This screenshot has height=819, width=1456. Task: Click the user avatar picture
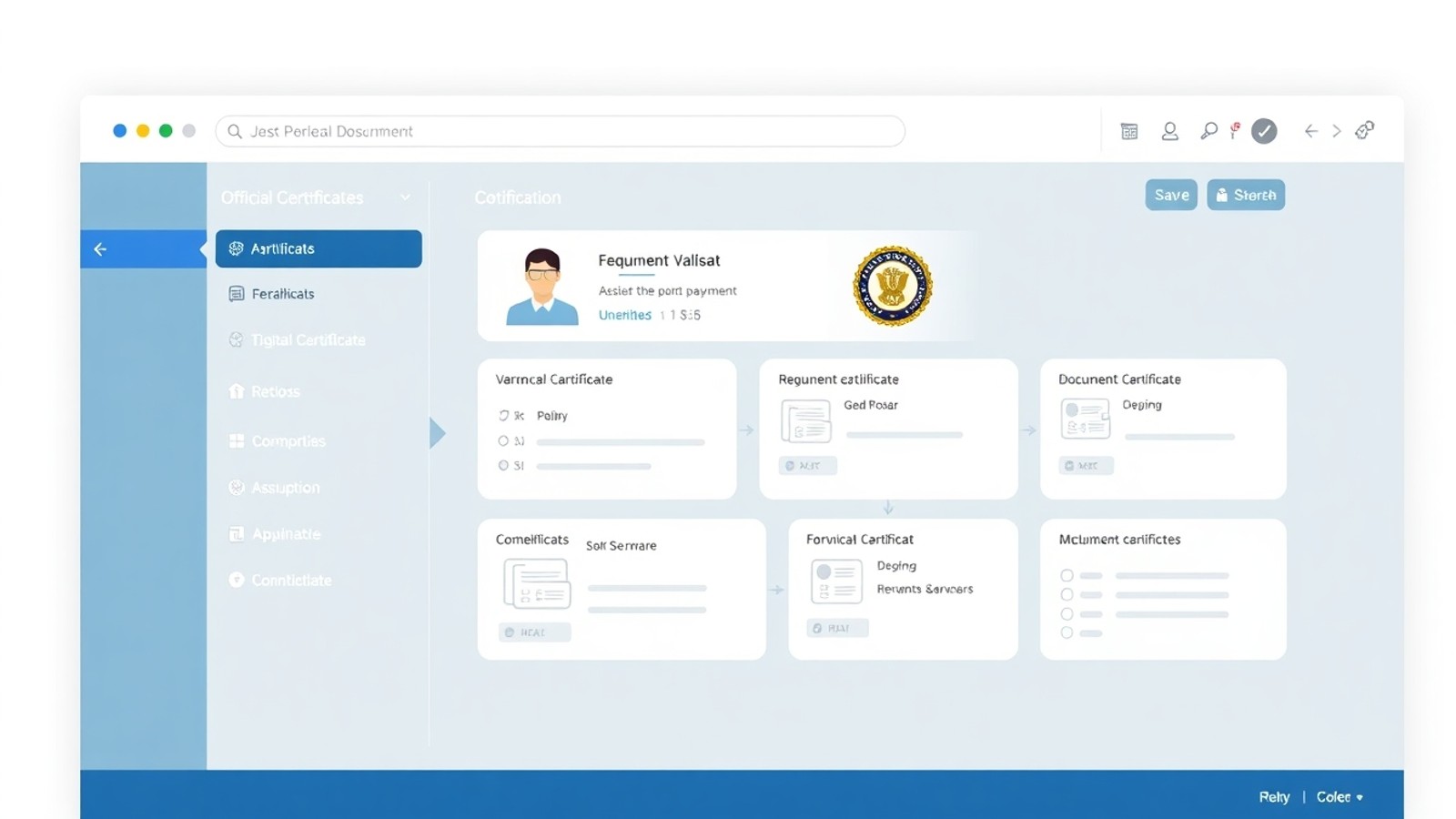click(x=541, y=287)
